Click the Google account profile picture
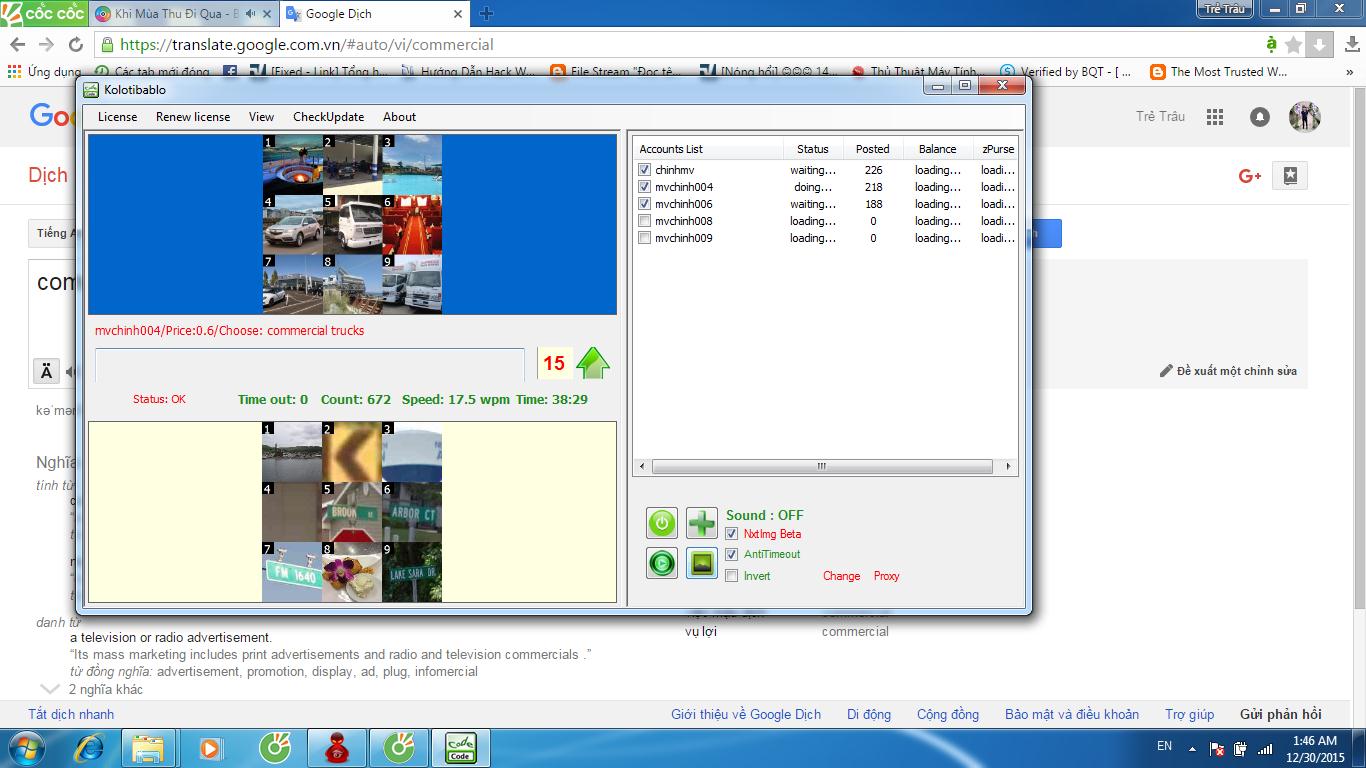Screen dimensions: 1366x768 [1305, 117]
